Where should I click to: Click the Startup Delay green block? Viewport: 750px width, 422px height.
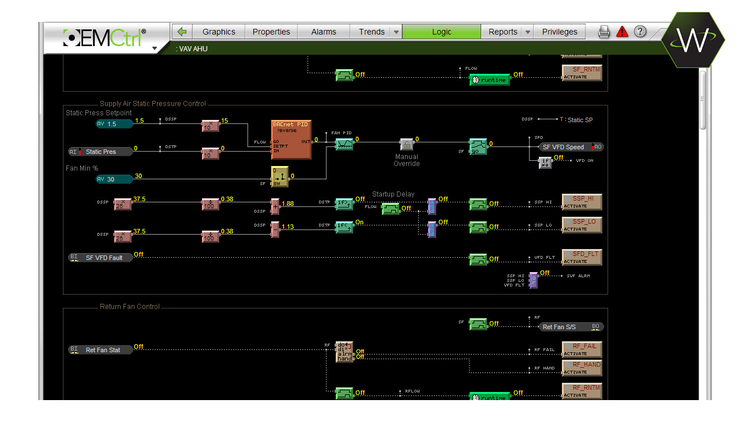(x=390, y=208)
